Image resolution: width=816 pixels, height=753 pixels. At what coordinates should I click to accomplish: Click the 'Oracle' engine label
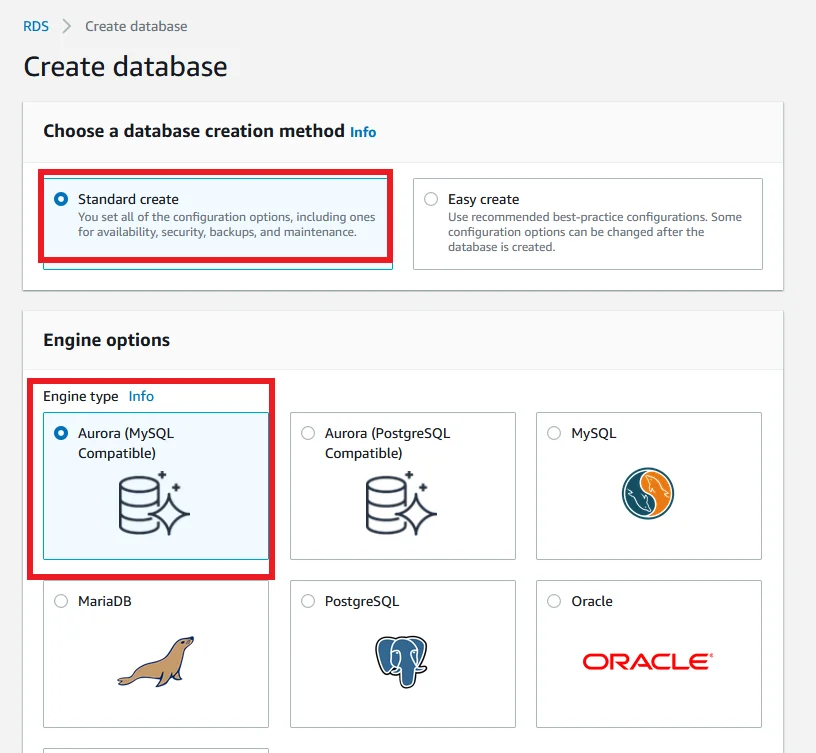pyautogui.click(x=592, y=601)
